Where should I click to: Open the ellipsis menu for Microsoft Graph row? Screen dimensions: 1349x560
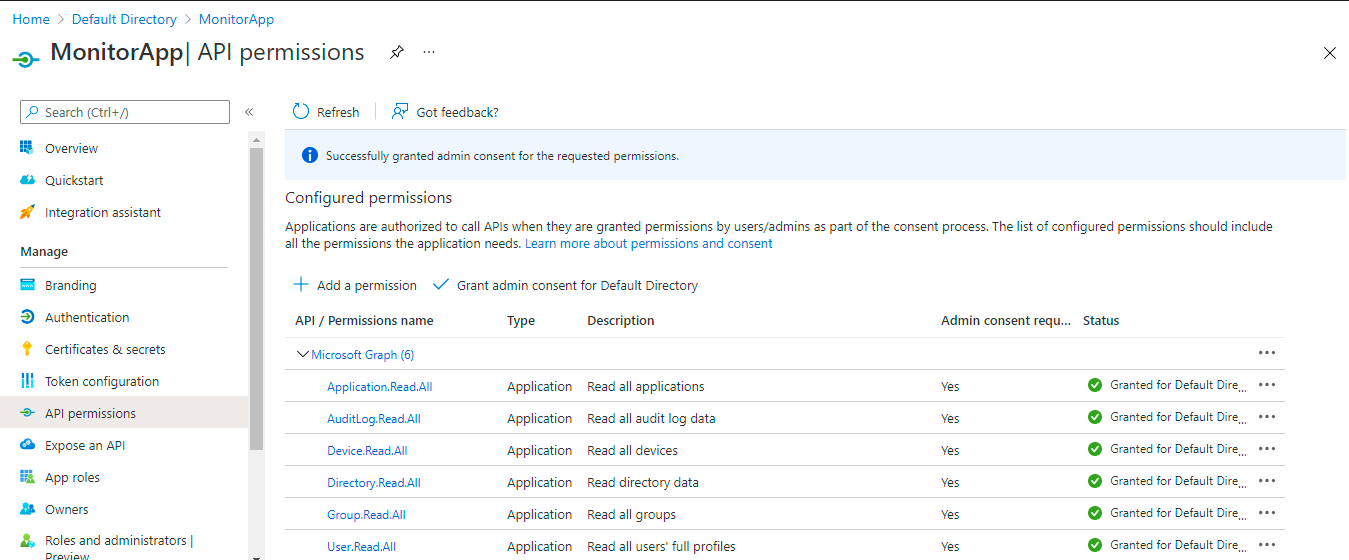(x=1267, y=353)
